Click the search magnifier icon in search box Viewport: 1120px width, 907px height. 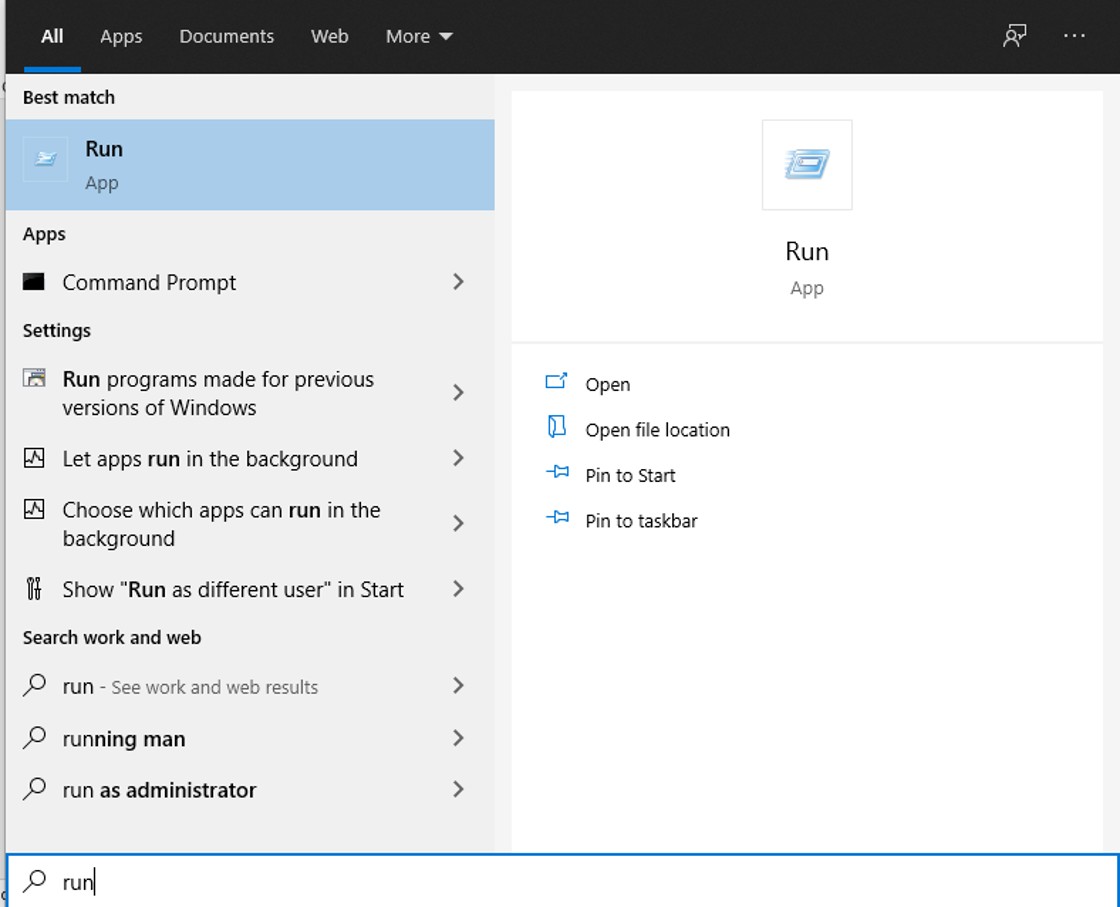point(35,881)
